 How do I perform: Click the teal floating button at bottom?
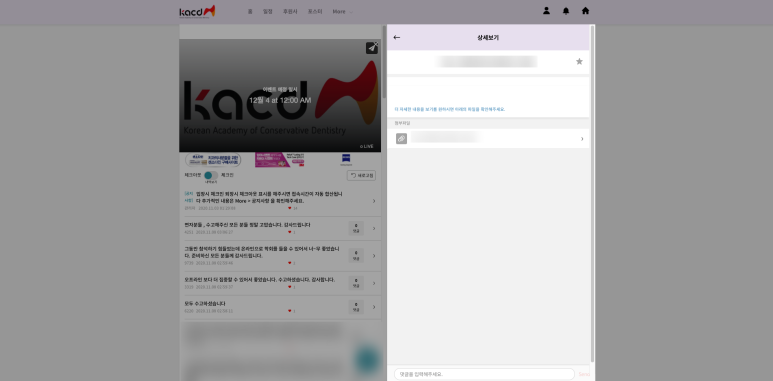pyautogui.click(x=367, y=359)
